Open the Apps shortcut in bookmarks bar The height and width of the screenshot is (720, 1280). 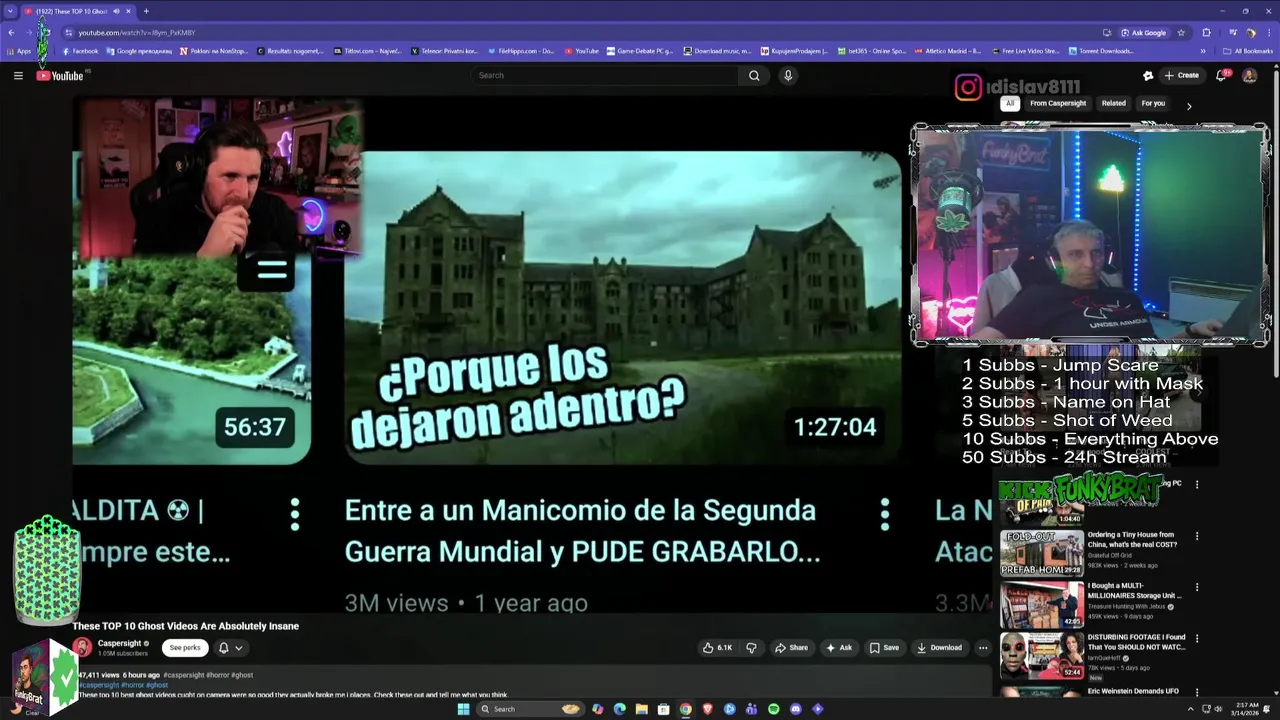pos(20,51)
